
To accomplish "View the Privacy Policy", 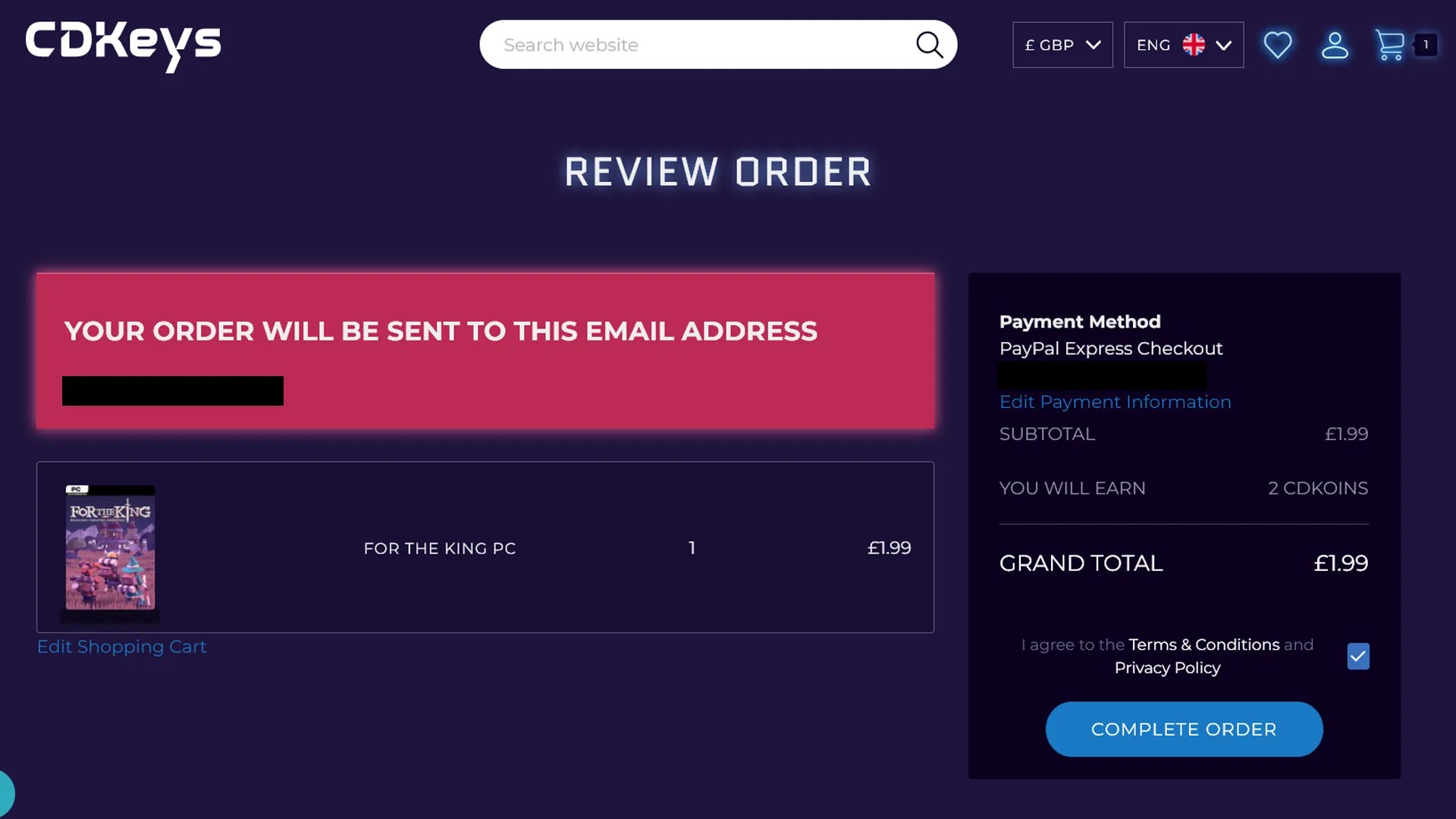I will click(x=1166, y=668).
